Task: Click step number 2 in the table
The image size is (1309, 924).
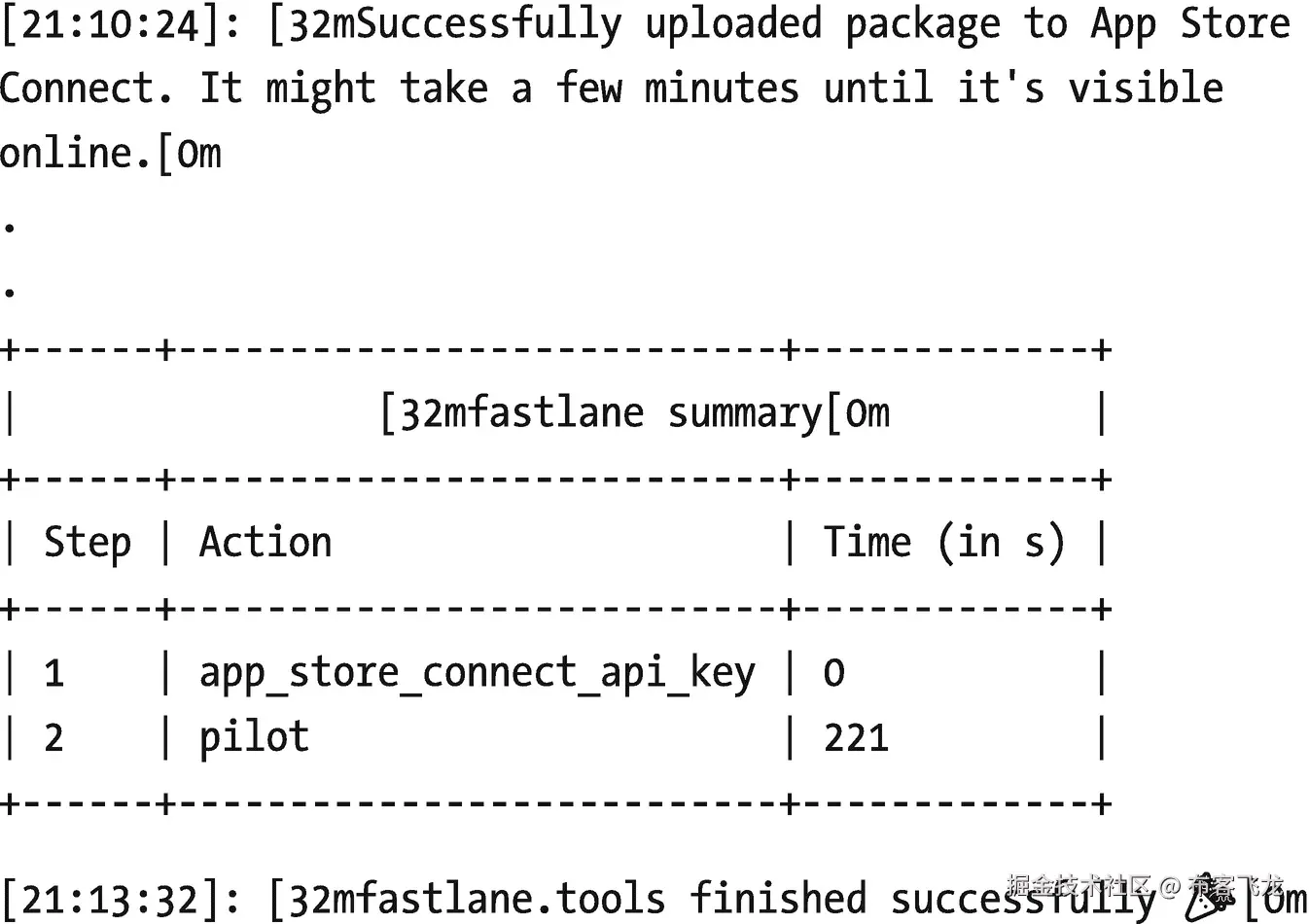Action: tap(54, 738)
